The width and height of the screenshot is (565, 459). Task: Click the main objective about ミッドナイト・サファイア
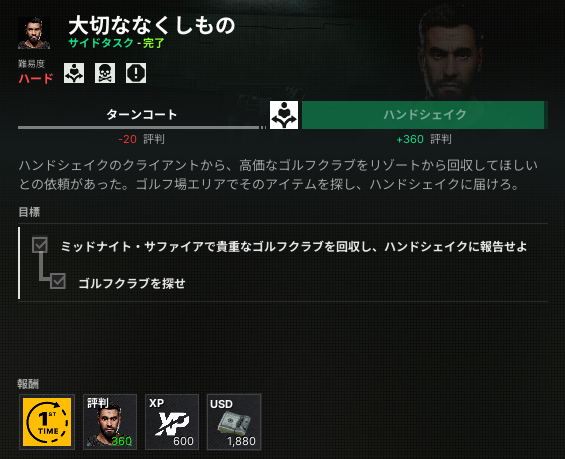coord(294,247)
